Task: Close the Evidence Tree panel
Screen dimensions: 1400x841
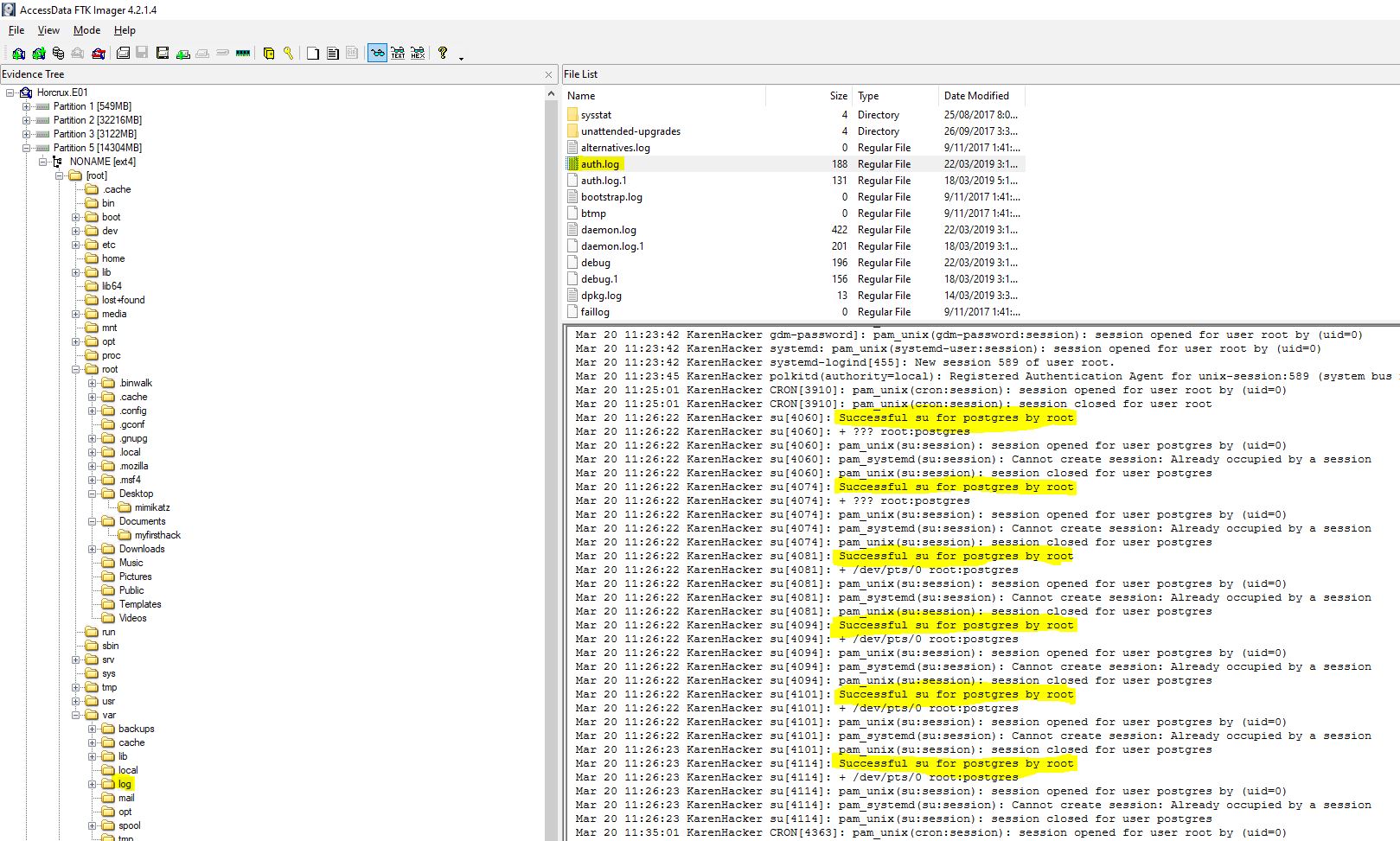Action: 548,75
